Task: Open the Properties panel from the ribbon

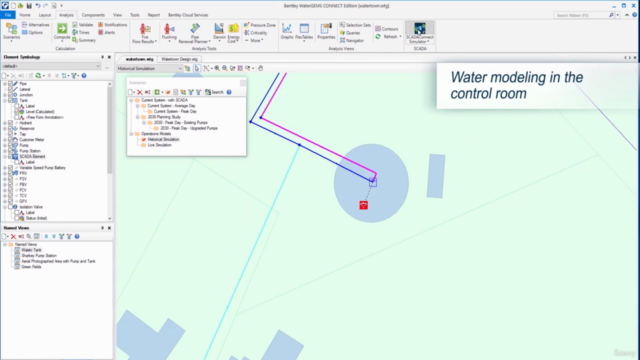Action: point(326,32)
